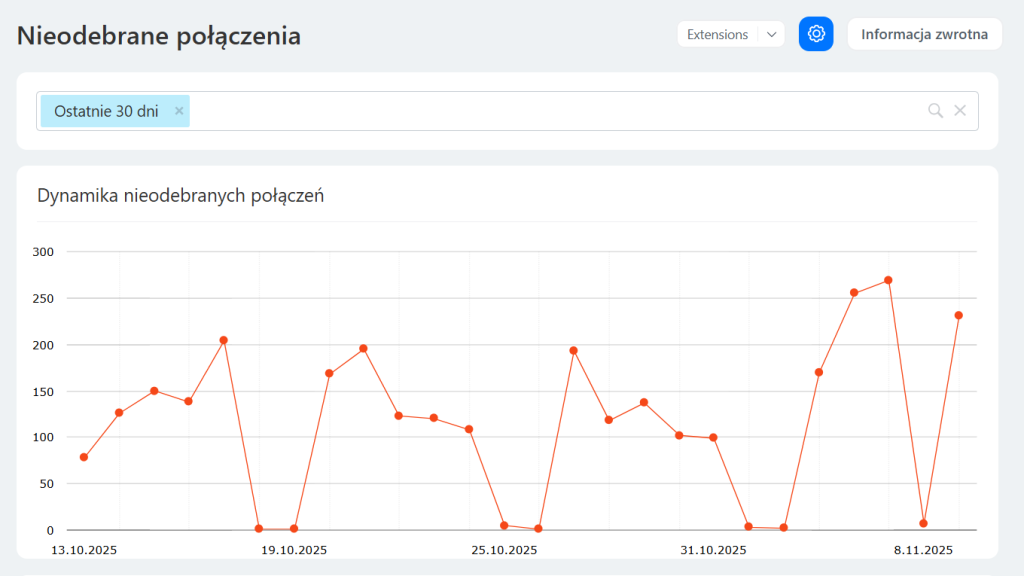Click the last data point at chart's right end

pyautogui.click(x=958, y=315)
